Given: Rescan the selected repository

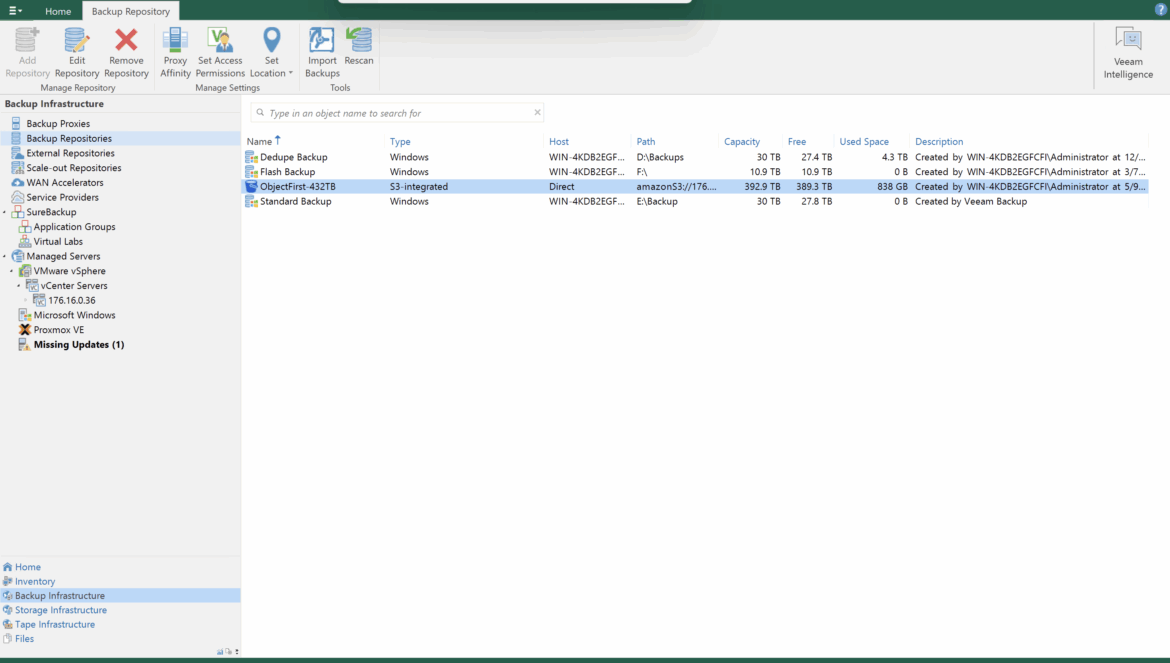Looking at the screenshot, I should [x=359, y=46].
